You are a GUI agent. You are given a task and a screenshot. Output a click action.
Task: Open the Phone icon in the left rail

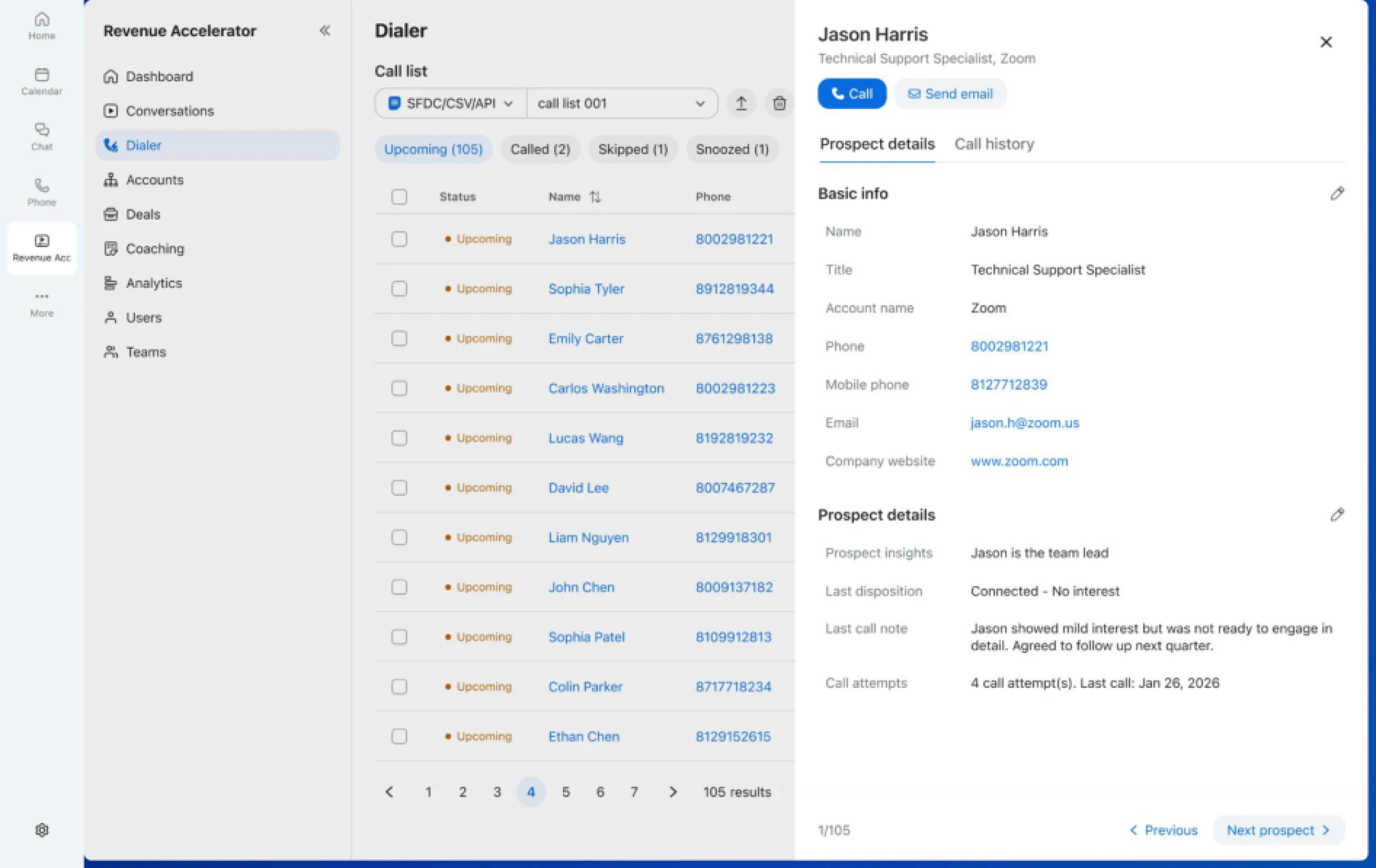41,193
